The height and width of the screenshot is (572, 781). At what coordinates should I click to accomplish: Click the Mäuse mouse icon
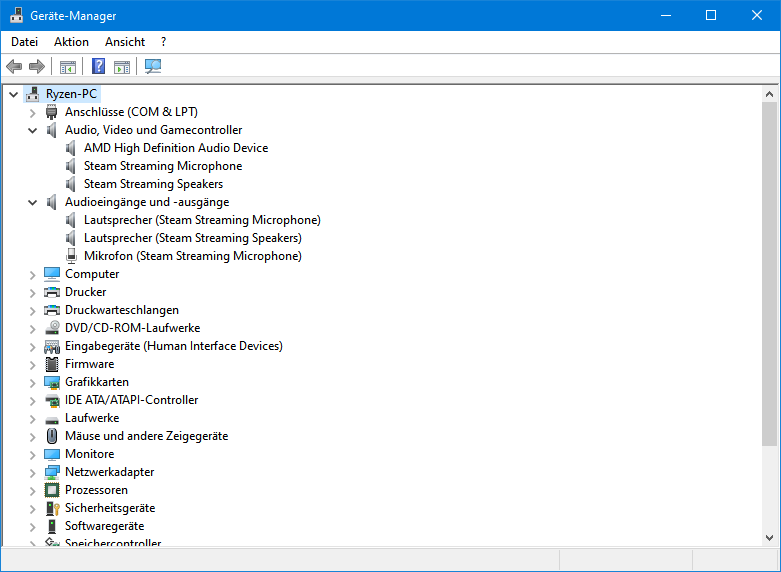coord(52,436)
